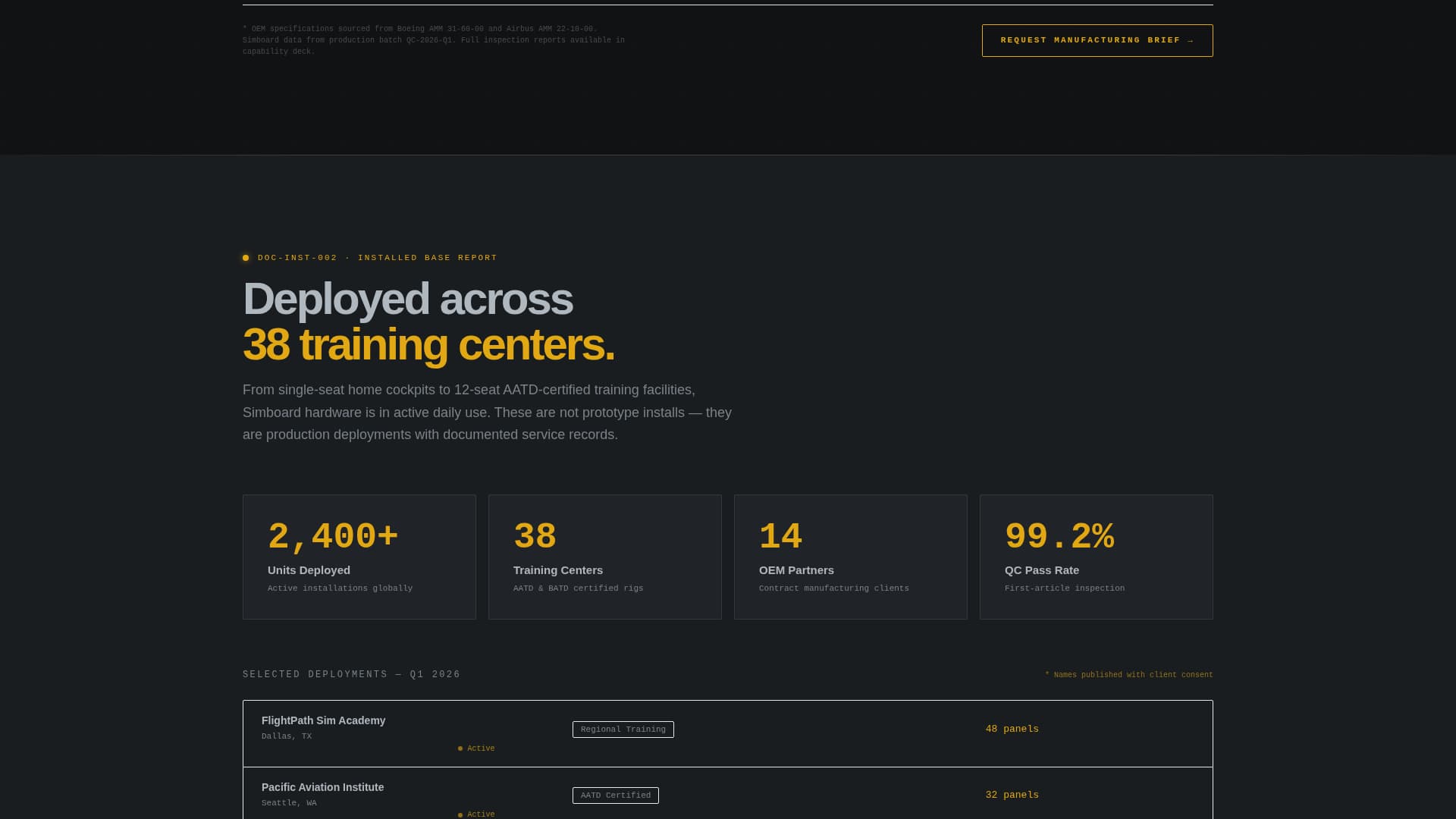Screen dimensions: 1456x819
Task: Click the asterisk footnote marker about OEM specifications
Action: (x=244, y=28)
